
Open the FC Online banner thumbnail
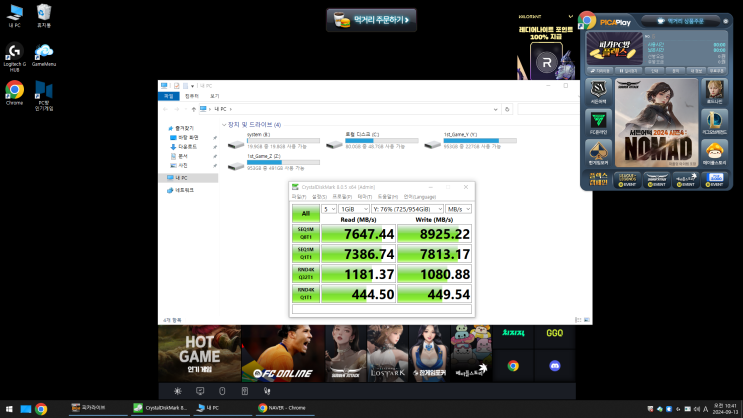click(x=283, y=354)
